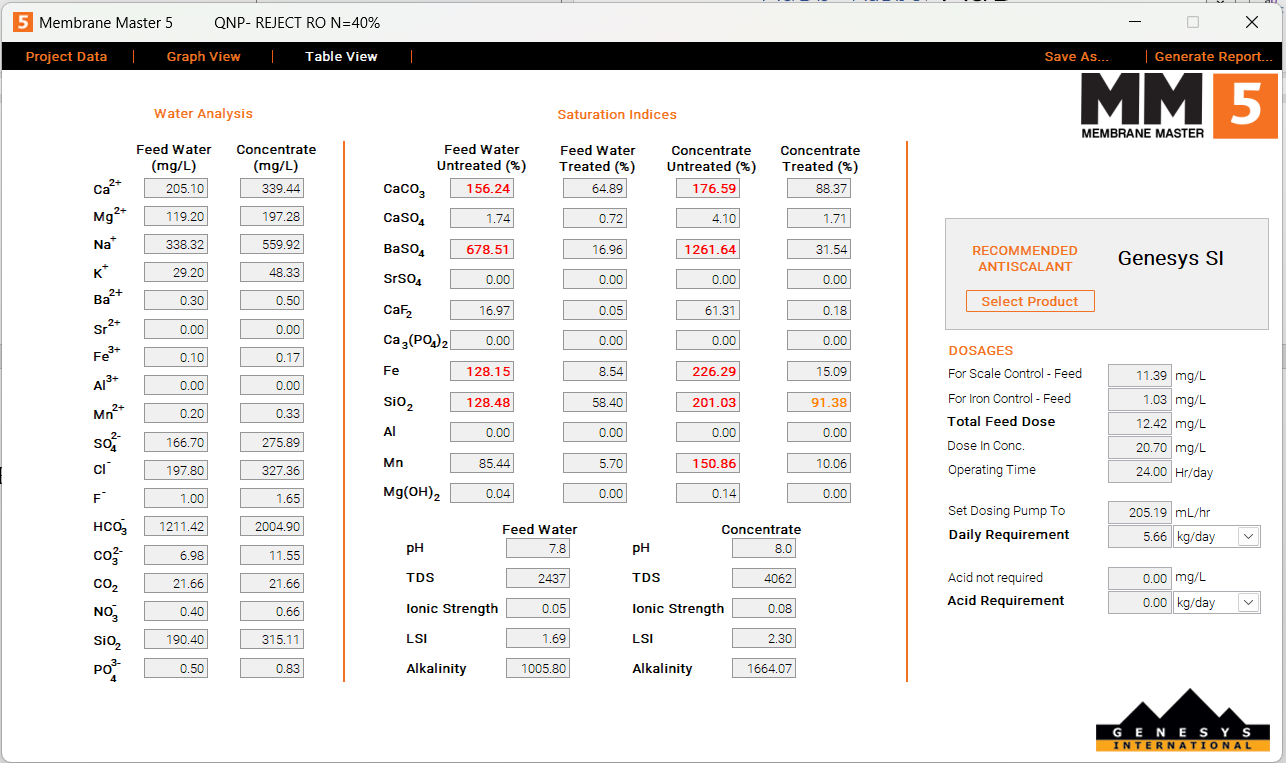This screenshot has height=763, width=1286.
Task: Click the concentrate TDS value 4062
Action: (x=764, y=577)
